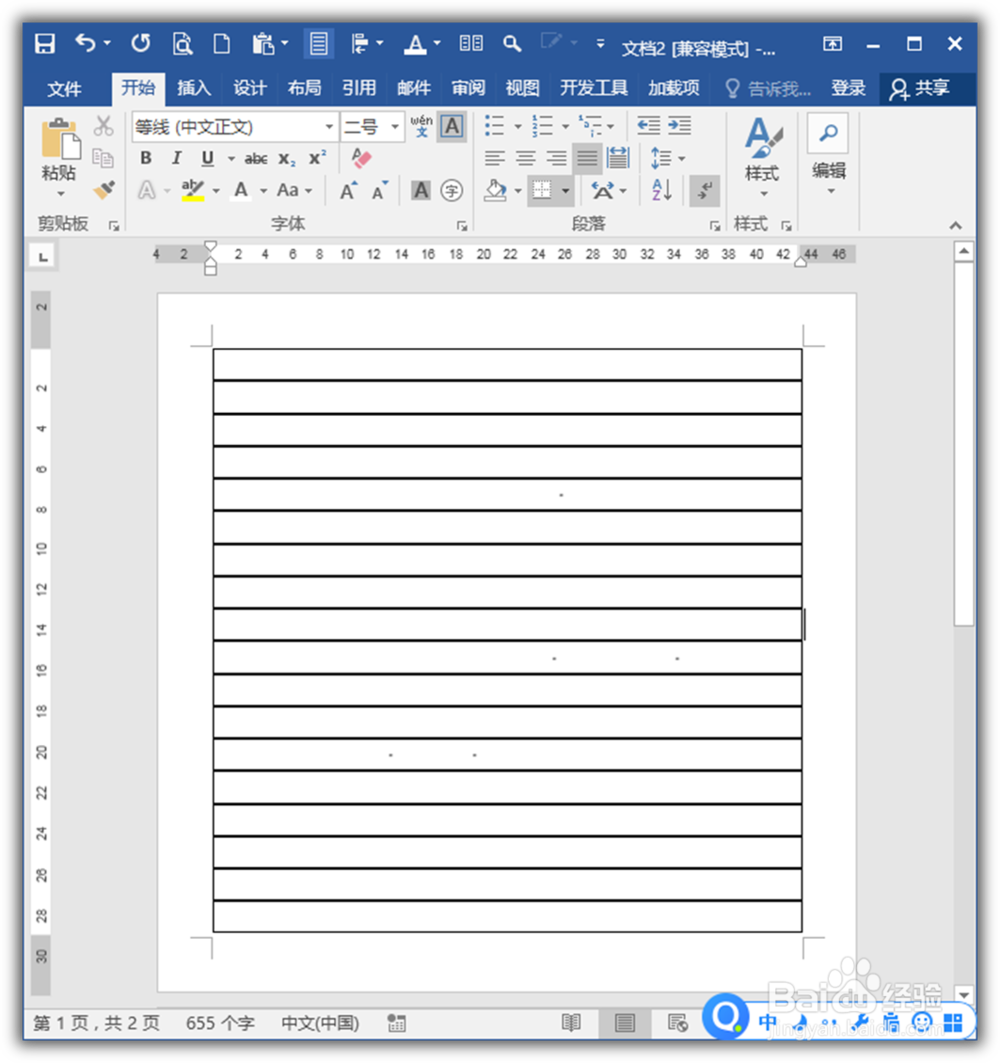Switch to the 设计 tab

click(x=249, y=88)
